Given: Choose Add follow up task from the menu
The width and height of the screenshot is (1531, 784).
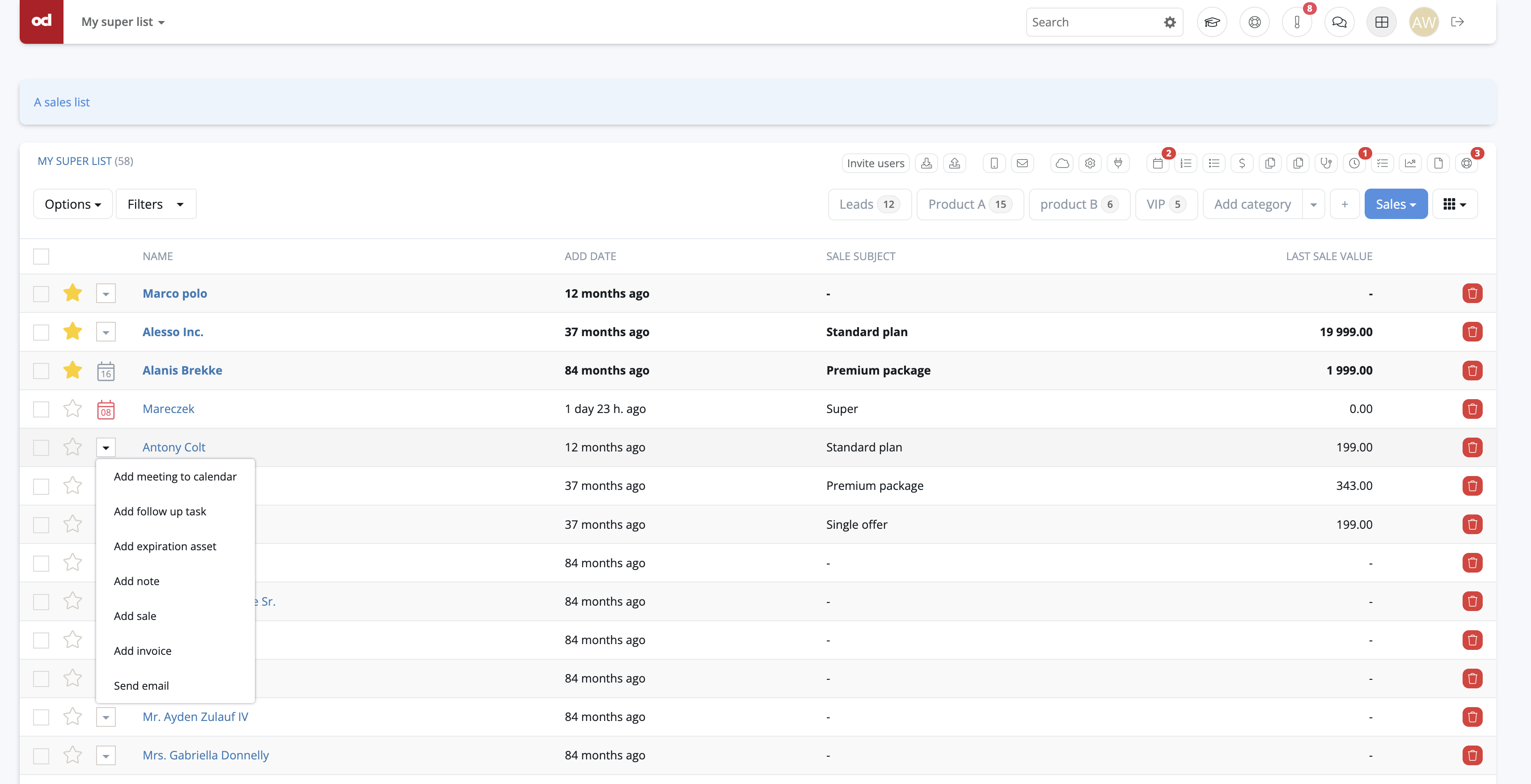Looking at the screenshot, I should click(160, 511).
